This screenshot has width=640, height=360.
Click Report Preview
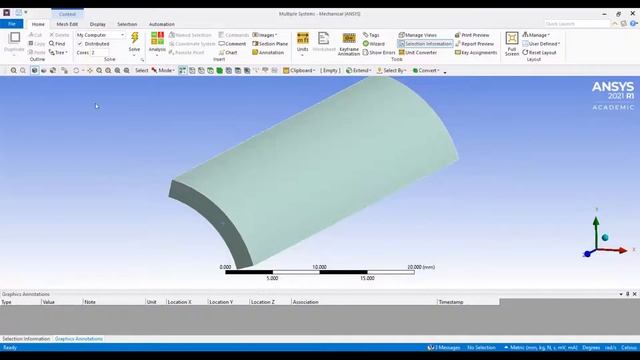(474, 44)
